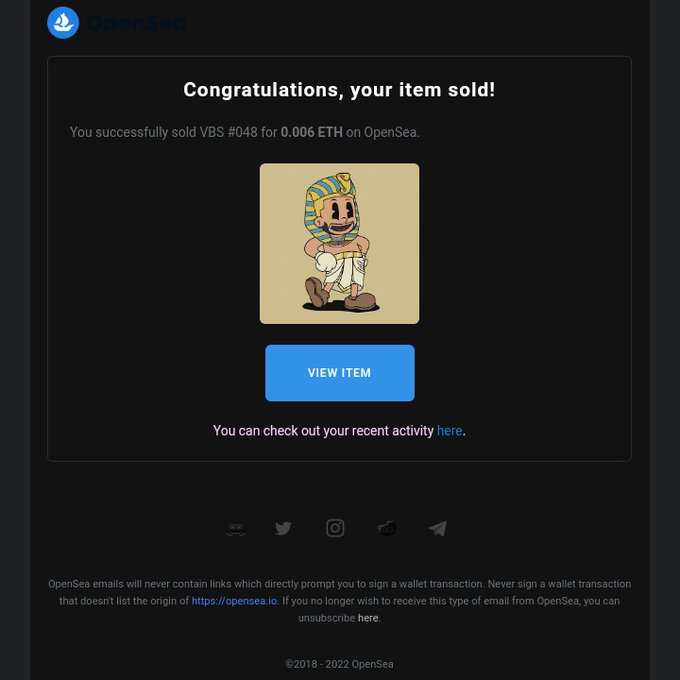The image size is (680, 680).
Task: Open the Twitter bird icon
Action: pos(283,529)
